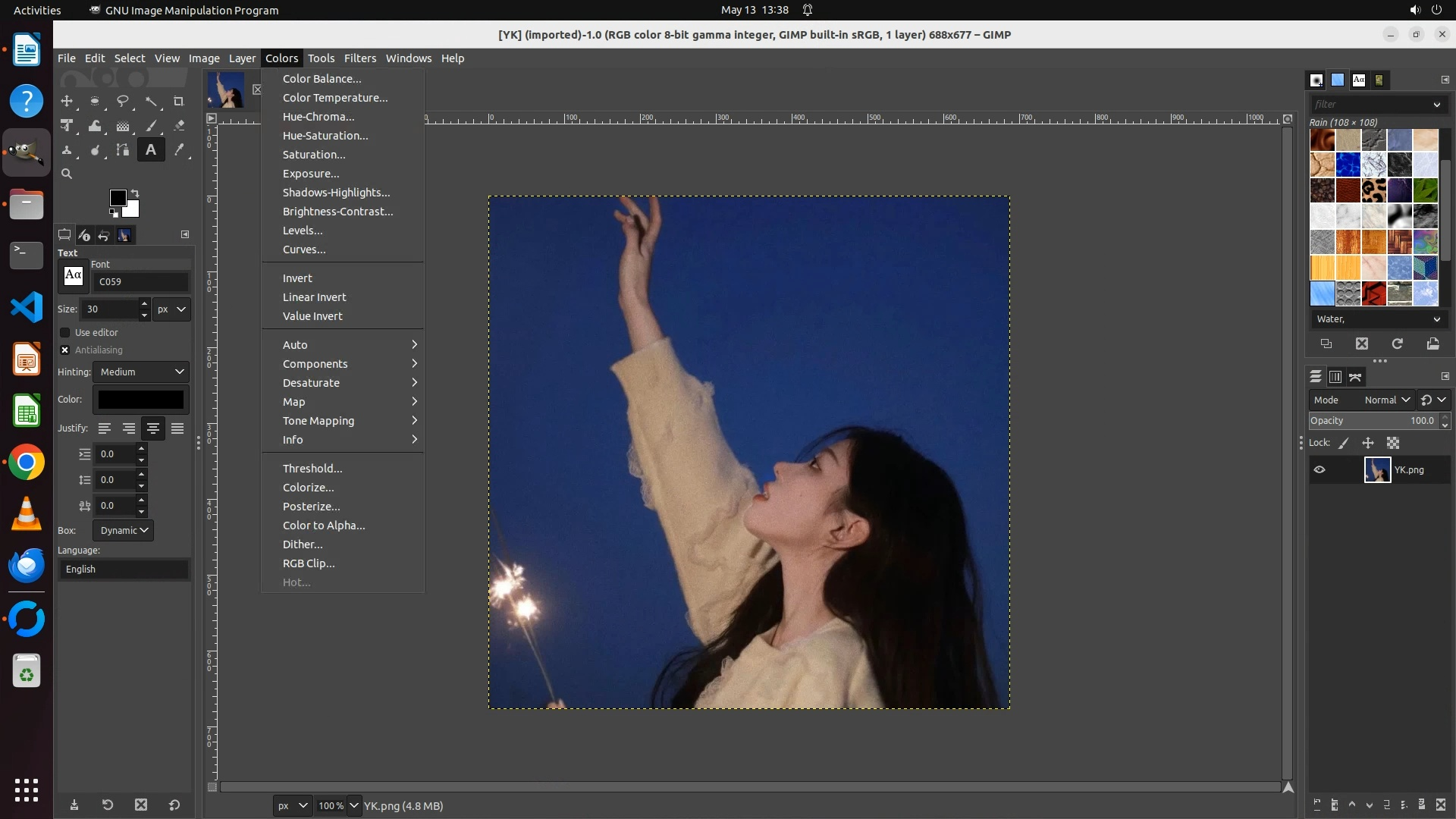This screenshot has height=819, width=1456.
Task: Select the Crop tool
Action: pyautogui.click(x=179, y=101)
